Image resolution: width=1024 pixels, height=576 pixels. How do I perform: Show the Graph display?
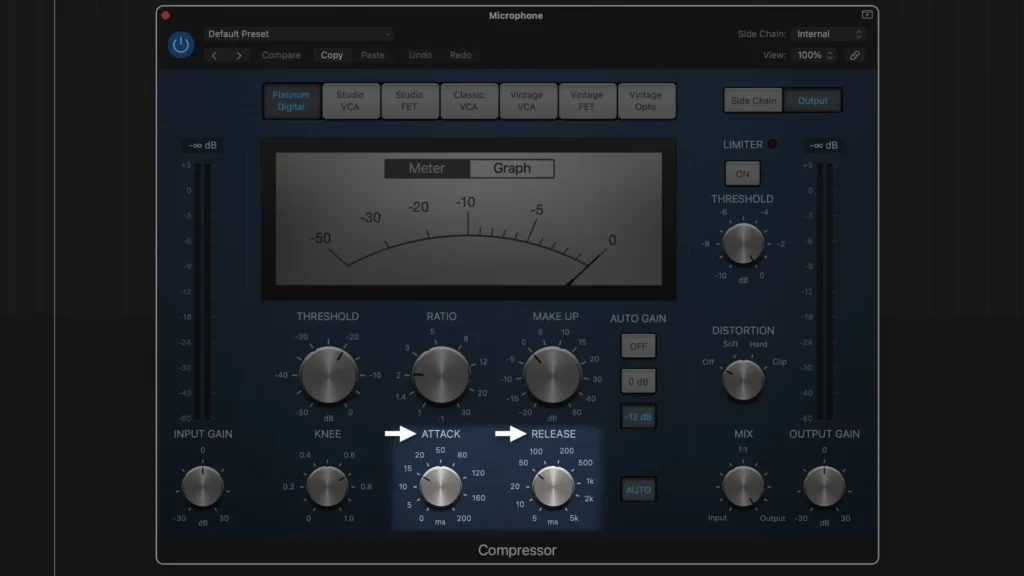click(x=512, y=168)
